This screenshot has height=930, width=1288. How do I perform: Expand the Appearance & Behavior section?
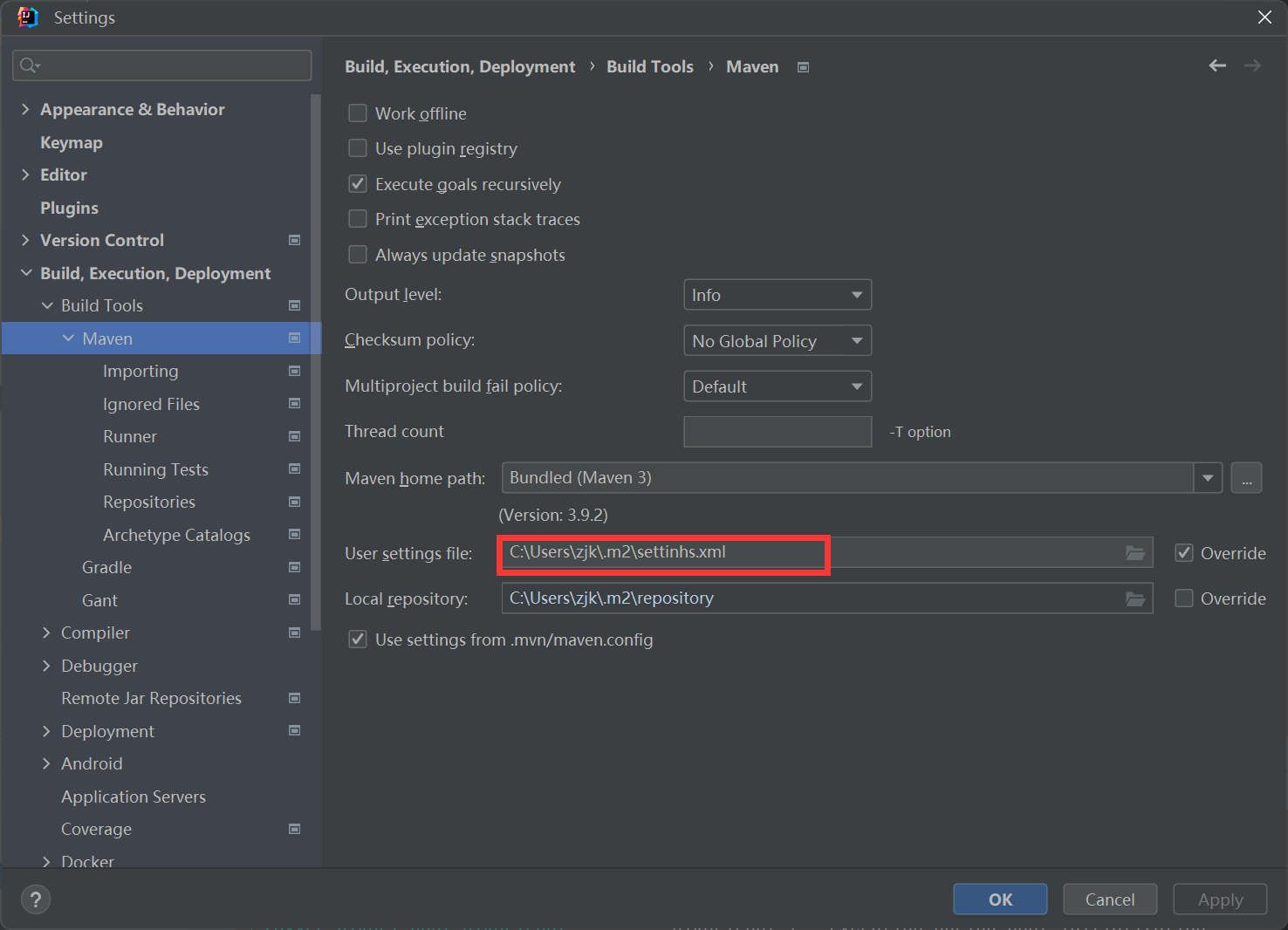click(25, 109)
